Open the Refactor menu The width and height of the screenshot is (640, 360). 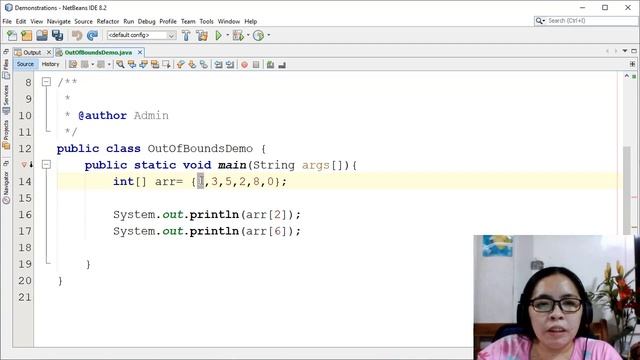[108, 21]
